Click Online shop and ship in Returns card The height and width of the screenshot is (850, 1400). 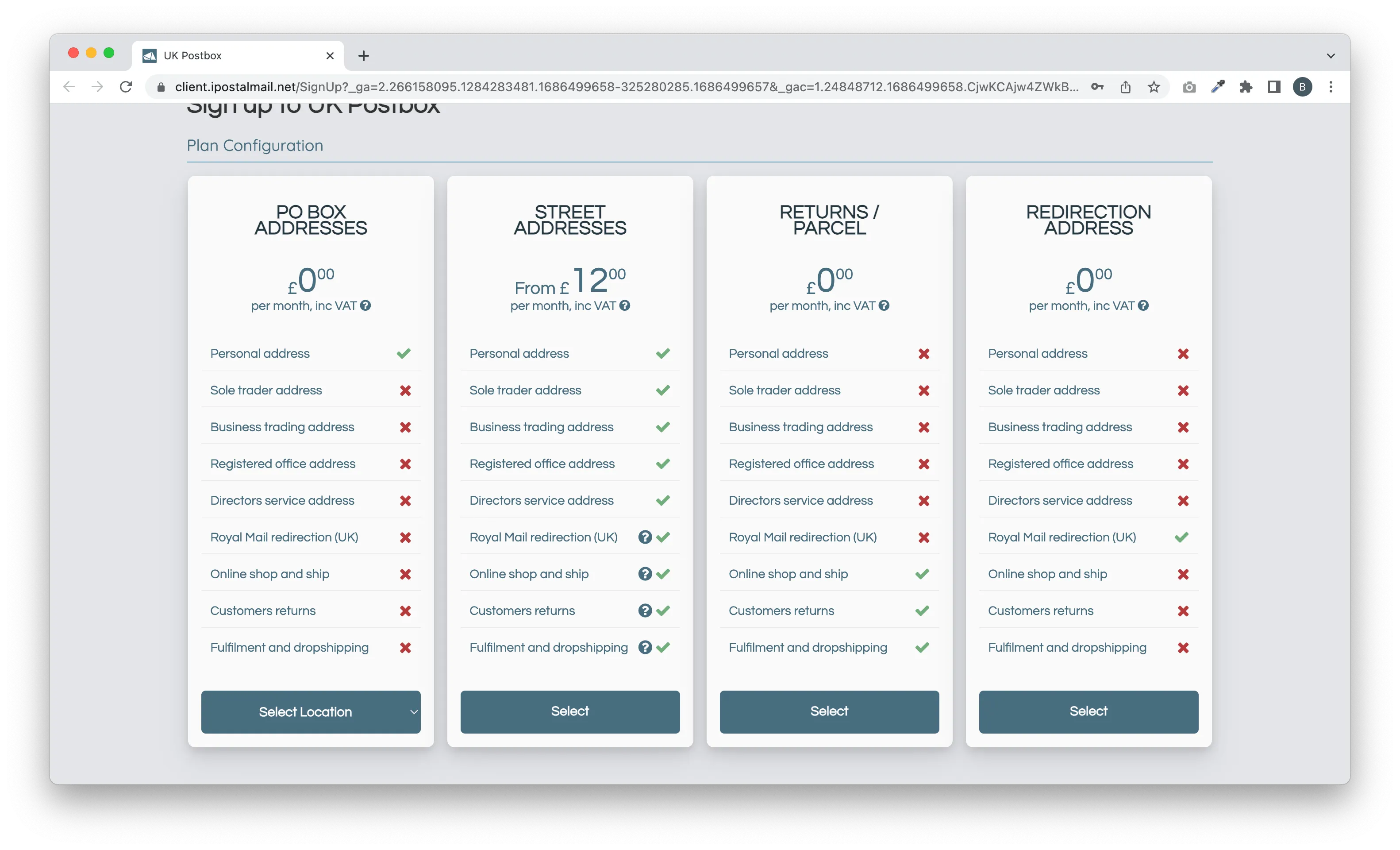[x=788, y=574]
